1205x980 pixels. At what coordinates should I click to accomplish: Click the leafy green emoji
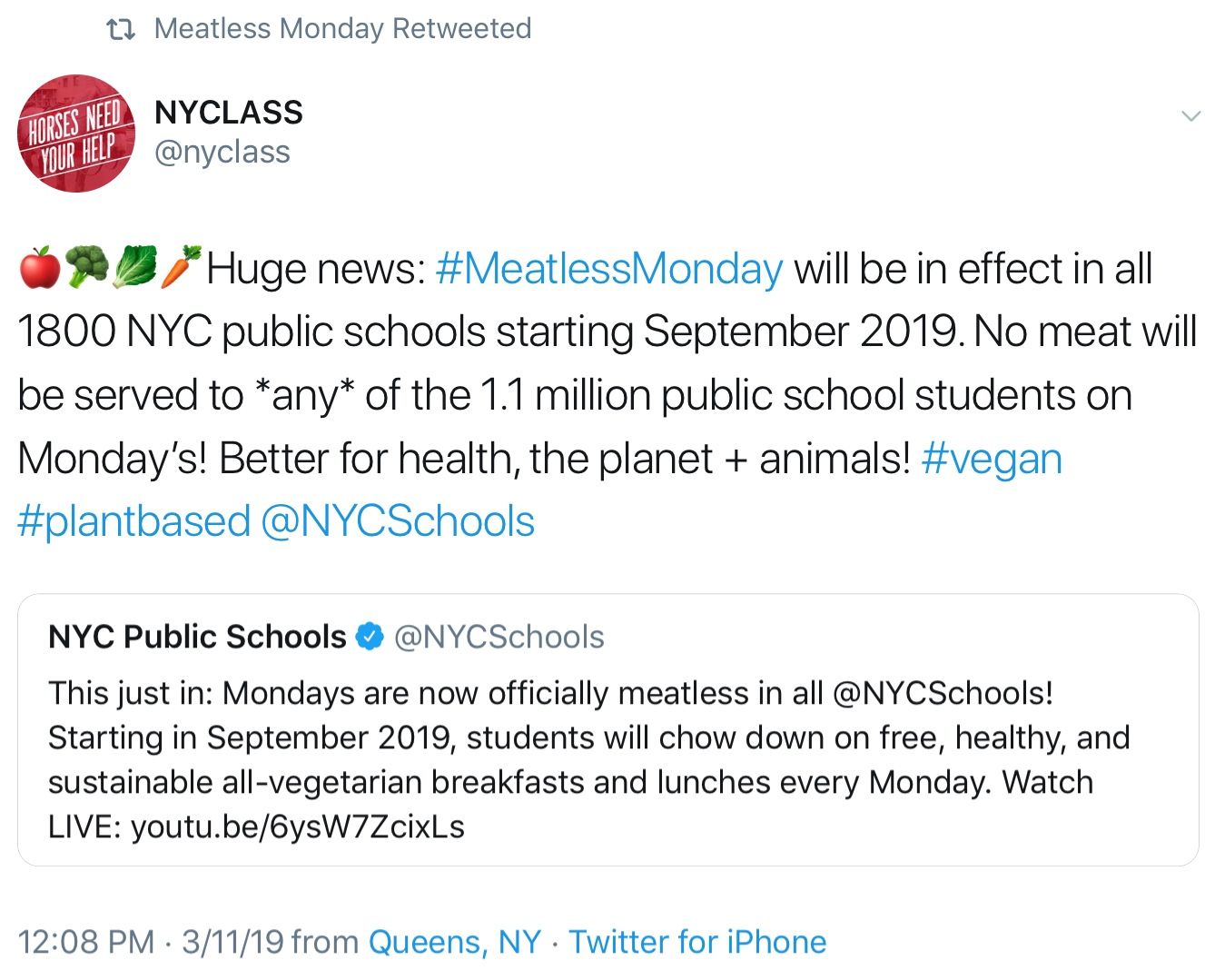point(134,268)
